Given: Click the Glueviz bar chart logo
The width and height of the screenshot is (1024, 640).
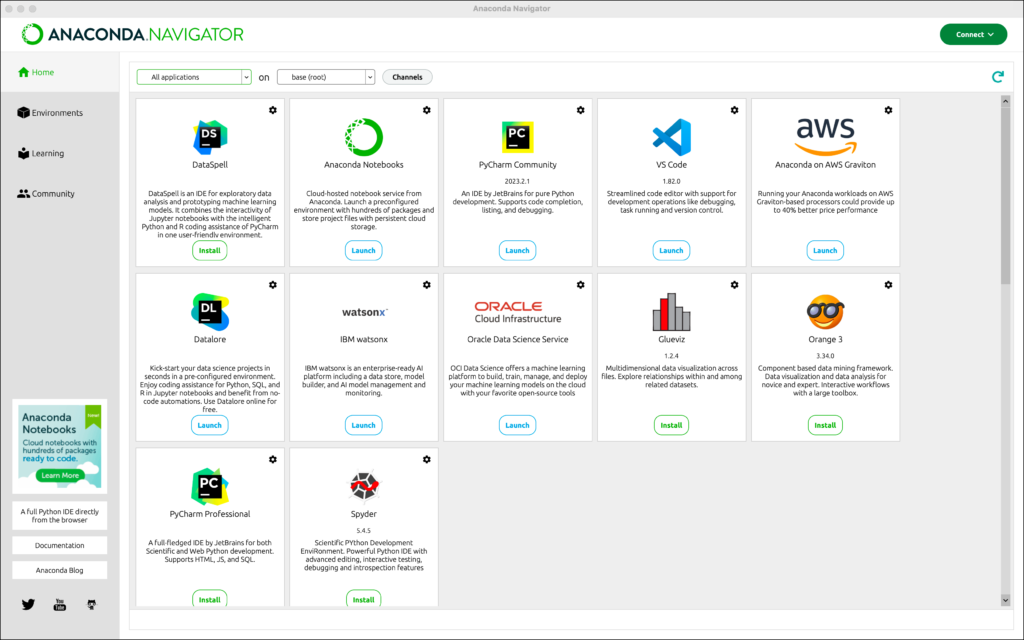Looking at the screenshot, I should click(x=671, y=312).
